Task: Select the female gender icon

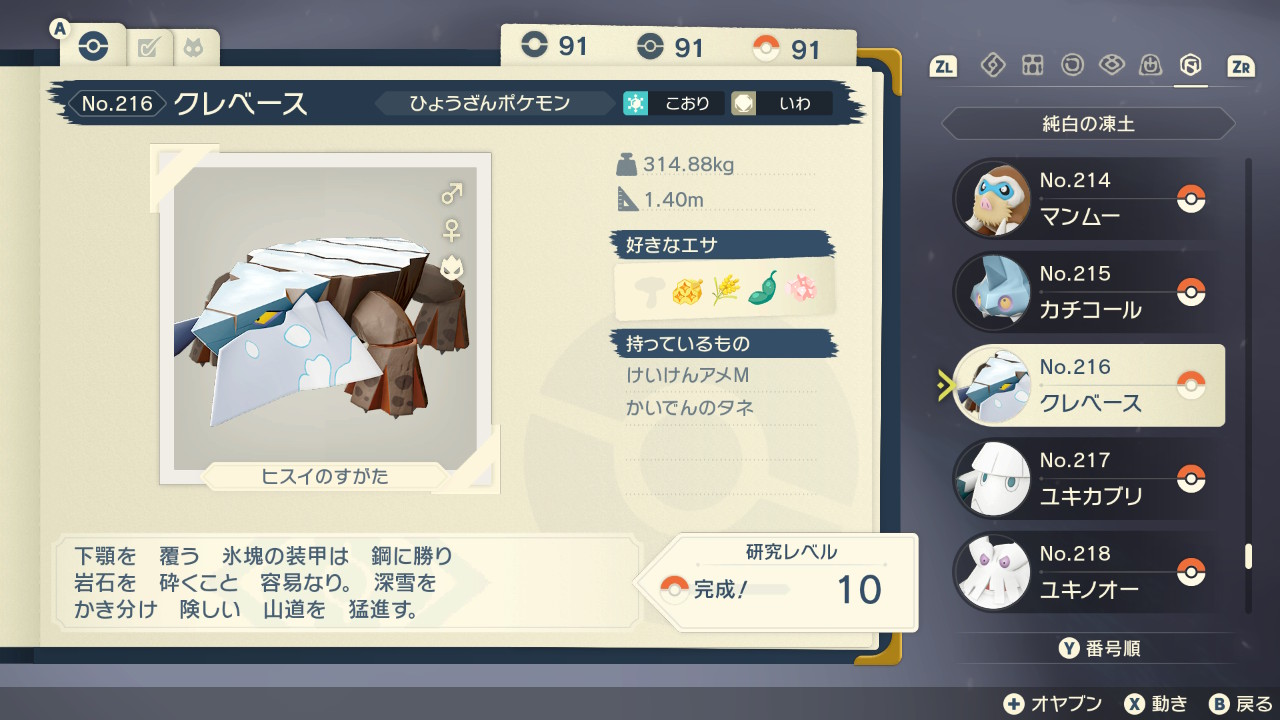Action: [452, 231]
